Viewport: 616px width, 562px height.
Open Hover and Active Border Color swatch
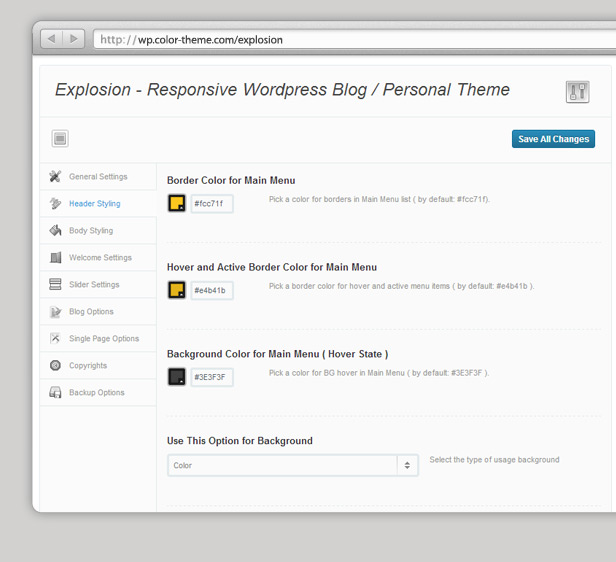177,290
